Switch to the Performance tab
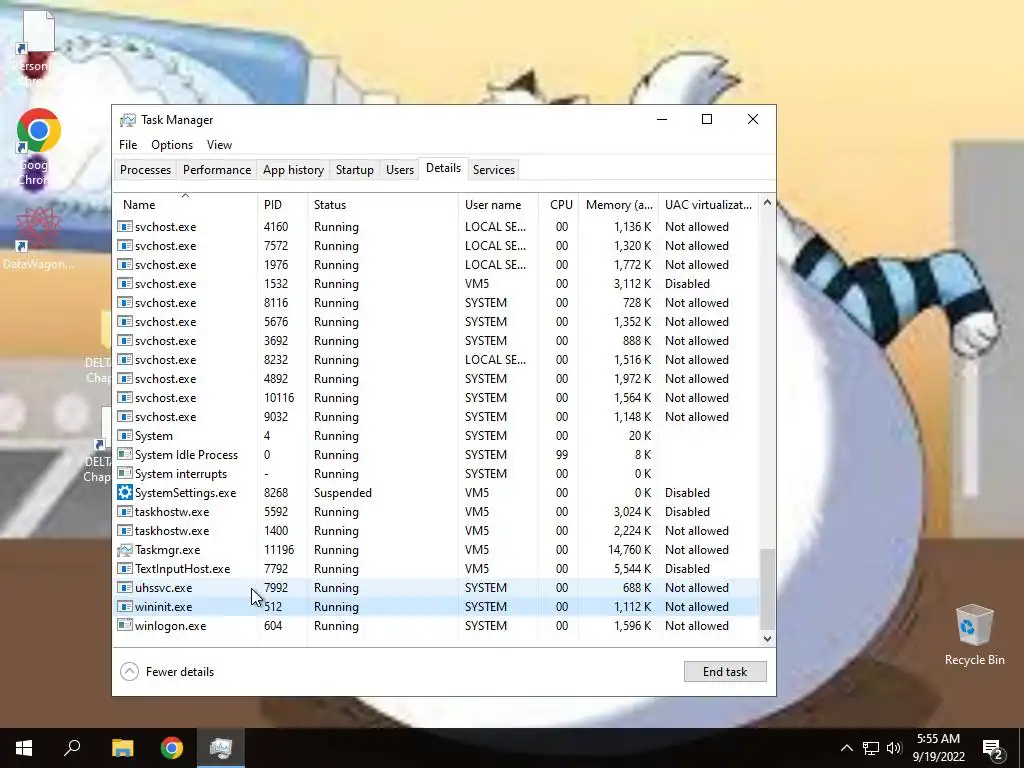The height and width of the screenshot is (768, 1024). tap(217, 170)
